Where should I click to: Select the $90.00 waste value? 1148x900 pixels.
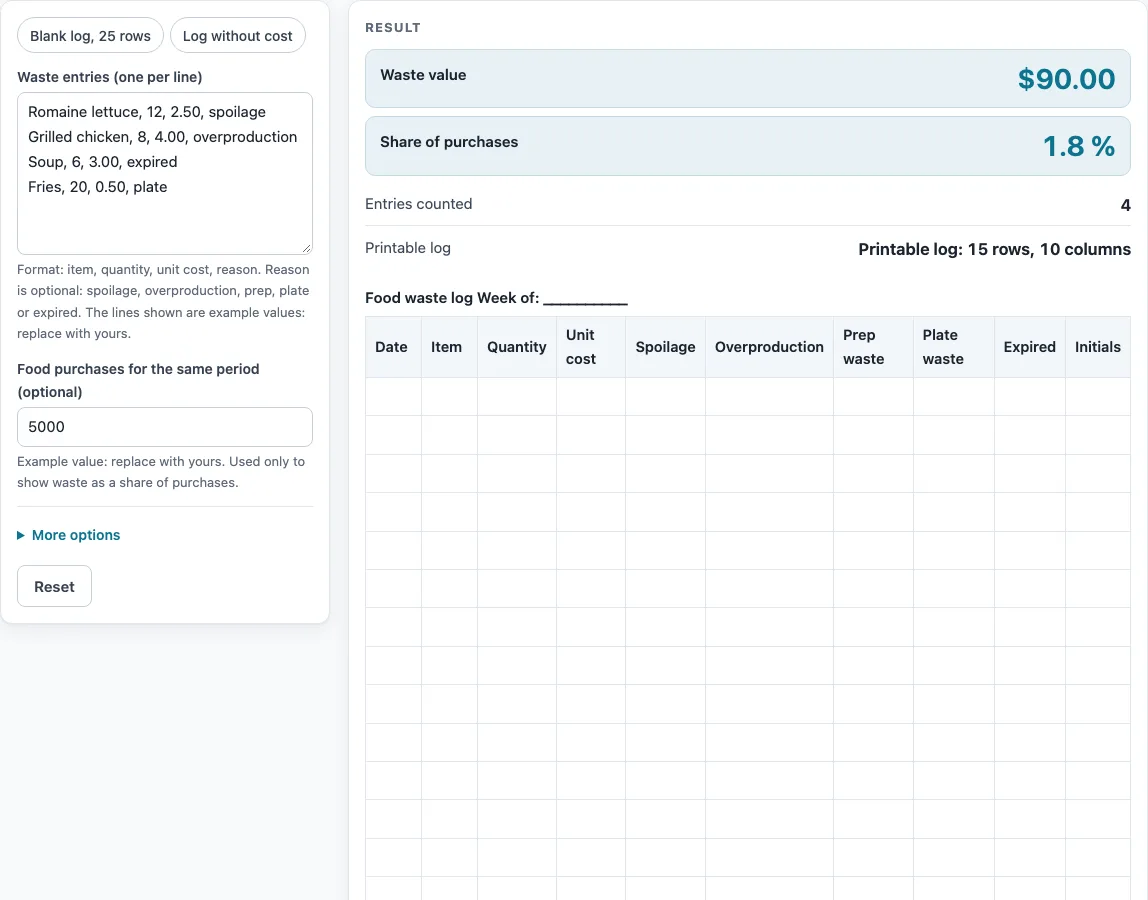pyautogui.click(x=1066, y=79)
